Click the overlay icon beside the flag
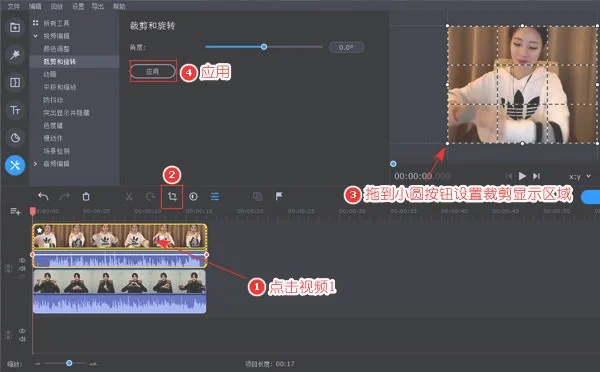This screenshot has width=600, height=372. coord(258,196)
